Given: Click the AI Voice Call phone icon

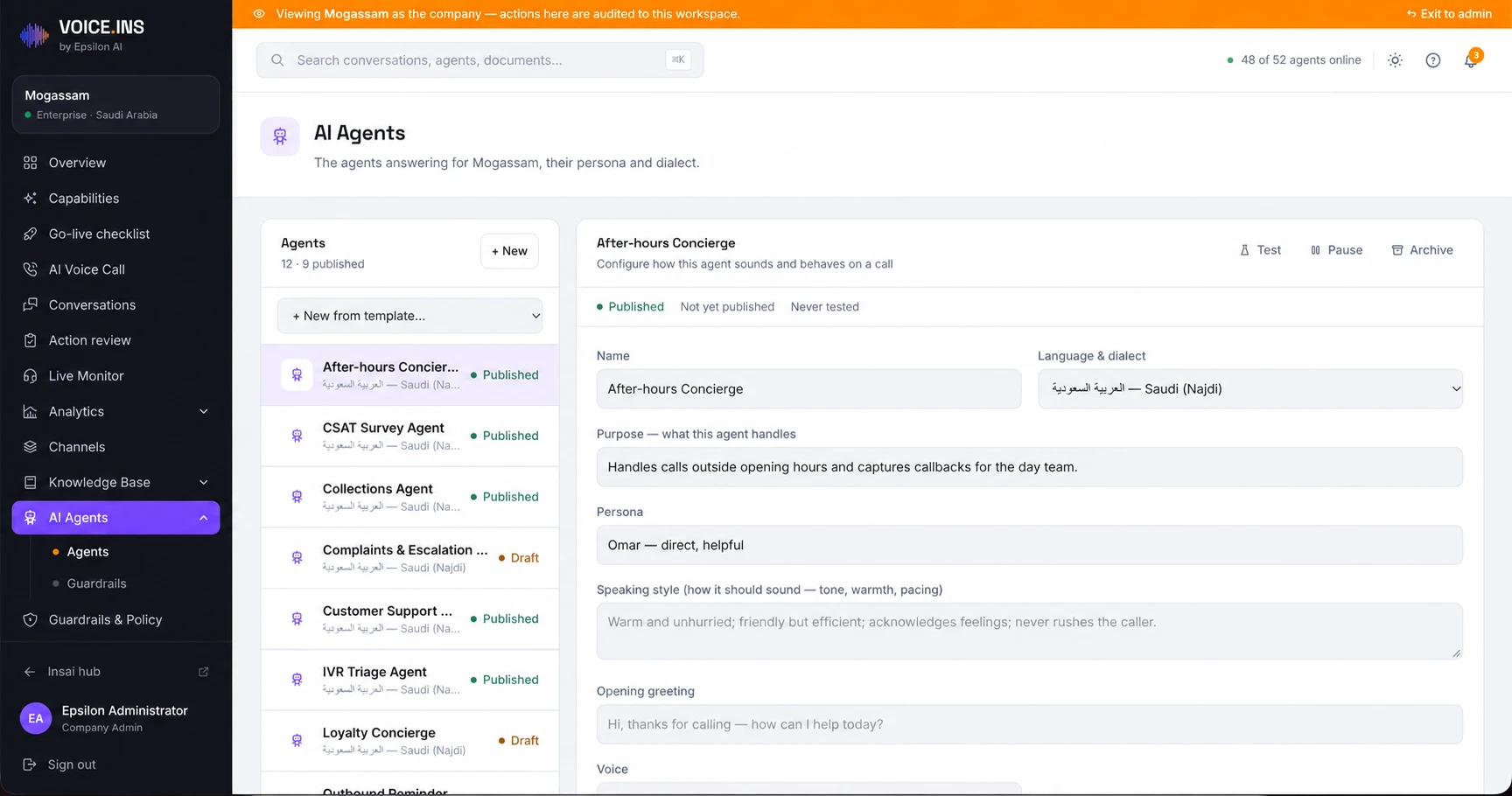Looking at the screenshot, I should point(31,269).
